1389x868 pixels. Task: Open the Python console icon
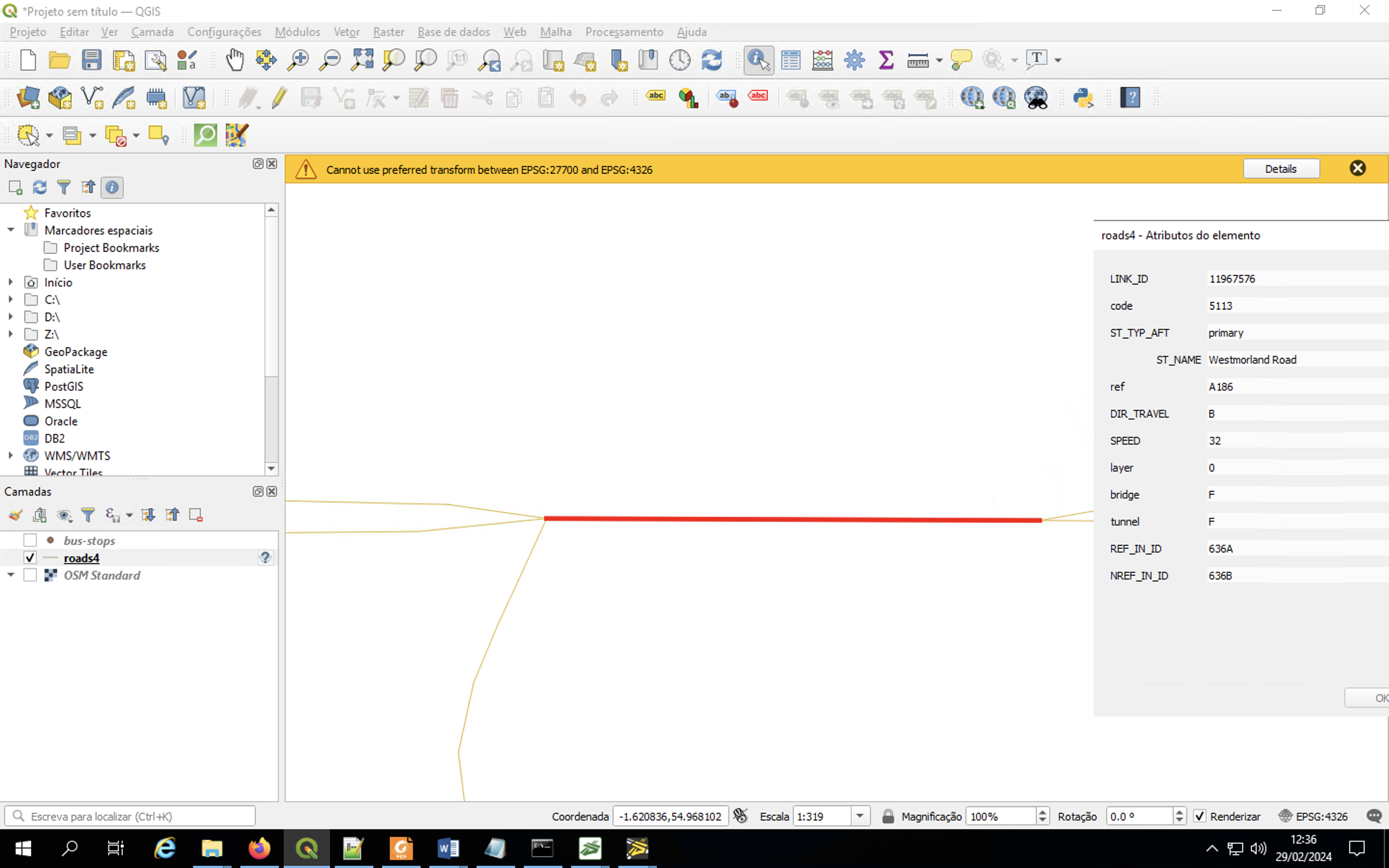click(1083, 97)
